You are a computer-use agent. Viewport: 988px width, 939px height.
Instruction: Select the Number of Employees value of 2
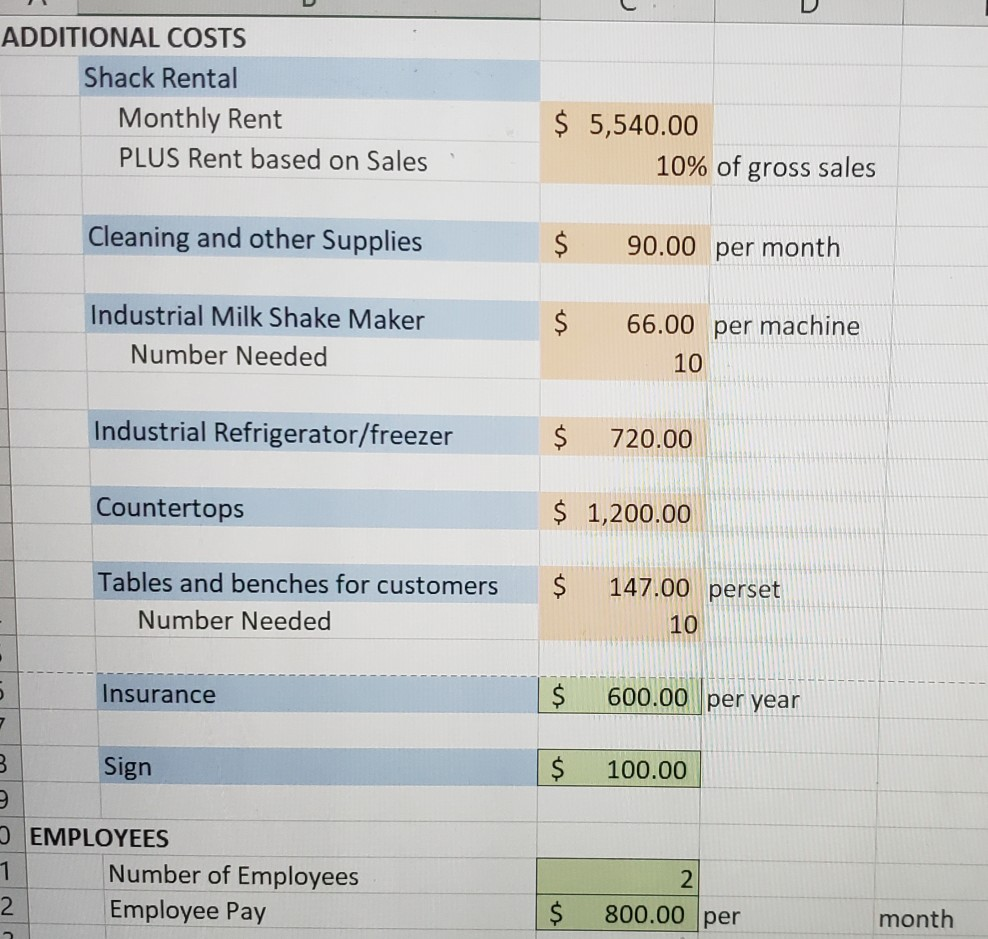coord(620,877)
